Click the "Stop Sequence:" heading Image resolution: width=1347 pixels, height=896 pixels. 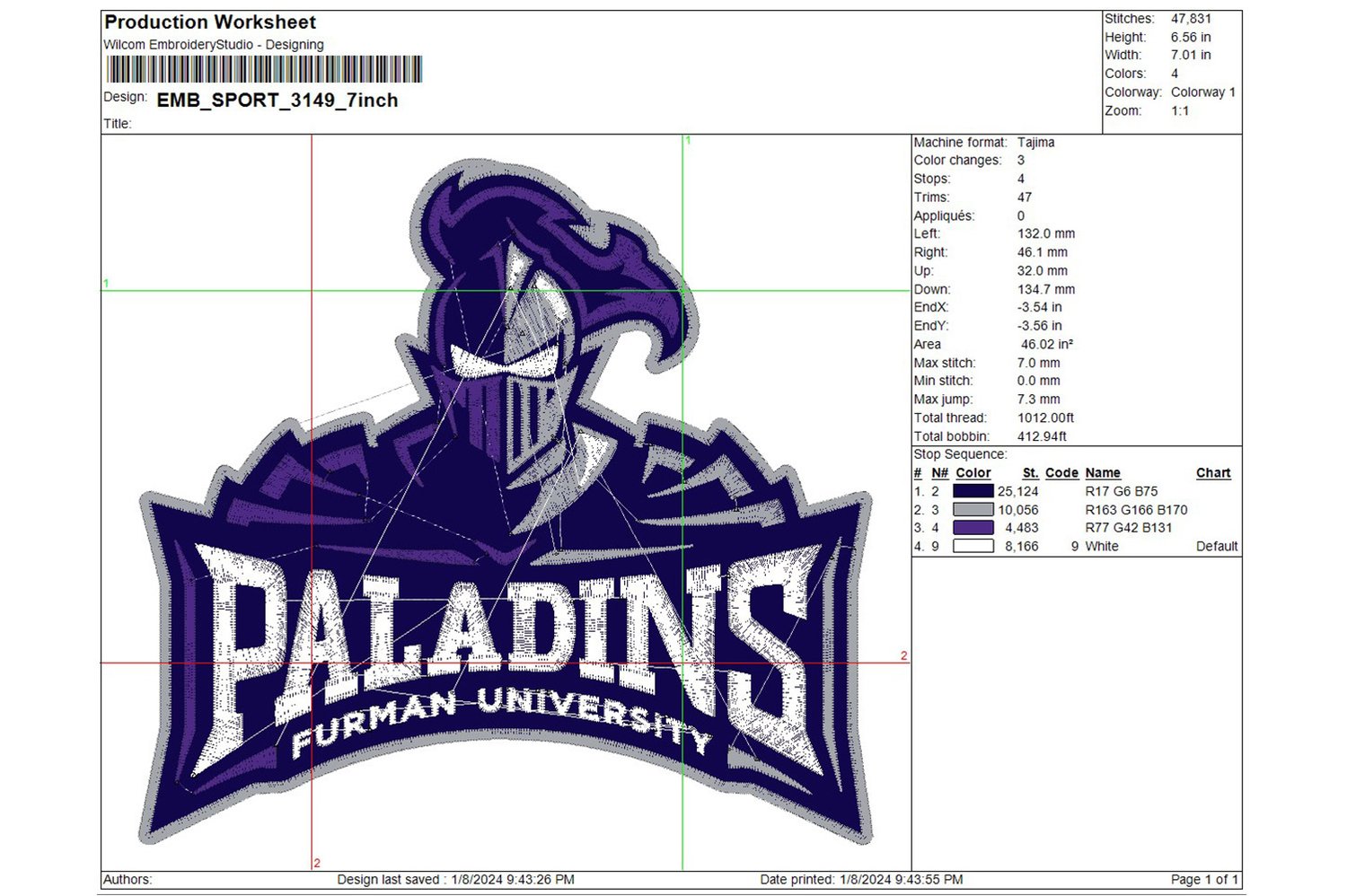(x=961, y=455)
